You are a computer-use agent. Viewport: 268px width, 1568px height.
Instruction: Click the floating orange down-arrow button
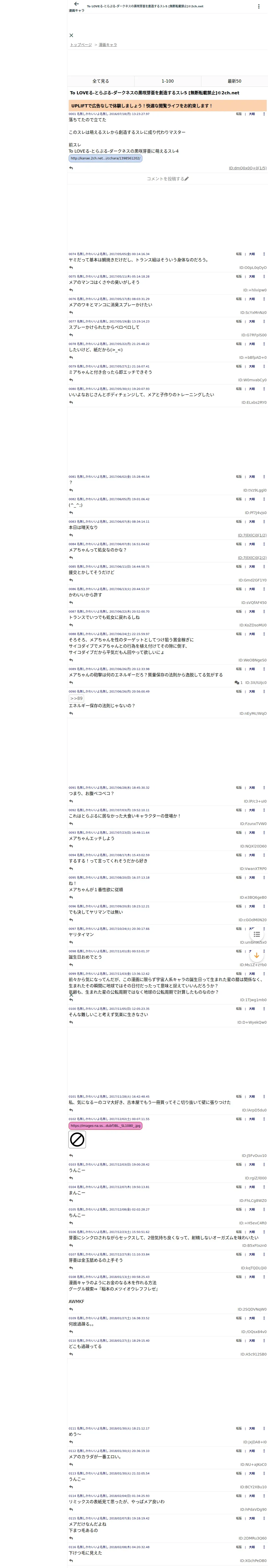pyautogui.click(x=257, y=956)
